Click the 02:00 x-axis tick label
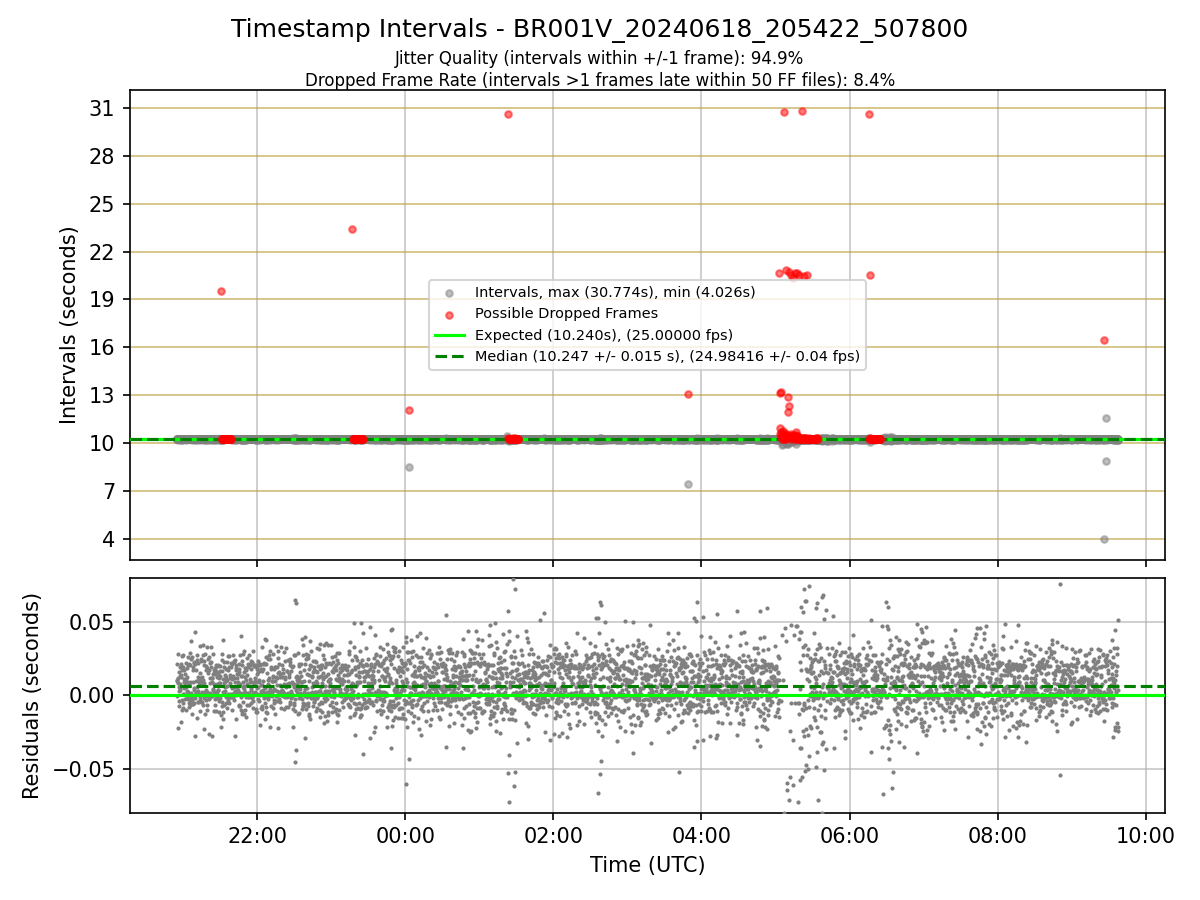This screenshot has height=900, width=1200. (x=553, y=834)
